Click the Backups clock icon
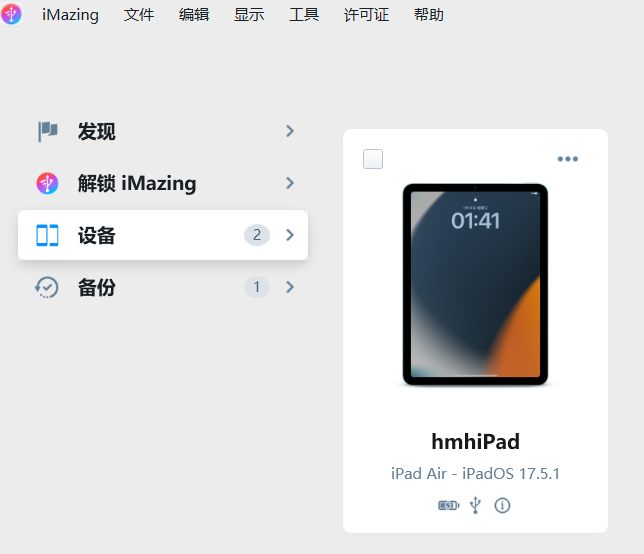The image size is (644, 554). click(x=47, y=287)
